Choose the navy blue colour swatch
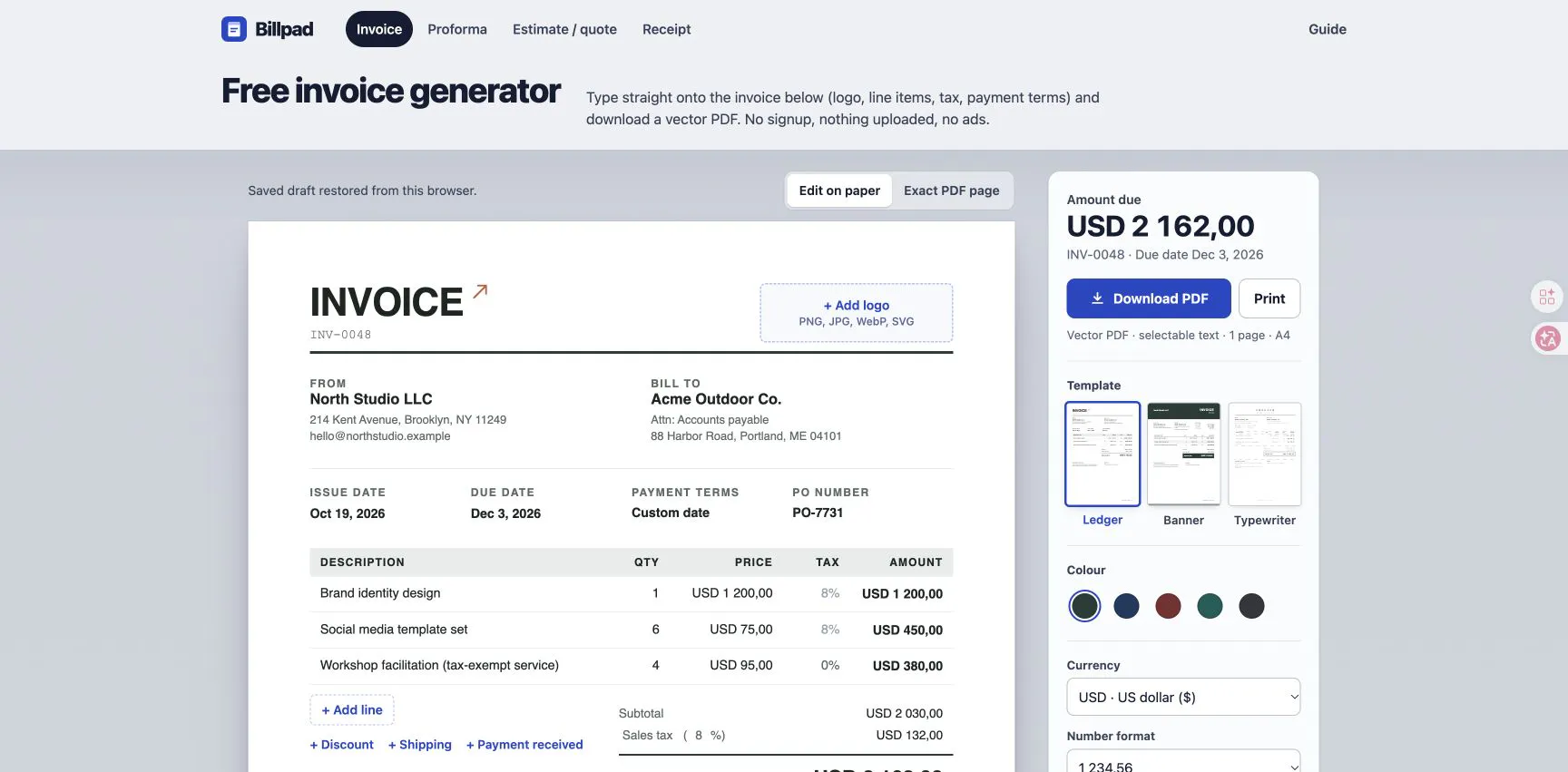This screenshot has width=1568, height=772. (1126, 606)
